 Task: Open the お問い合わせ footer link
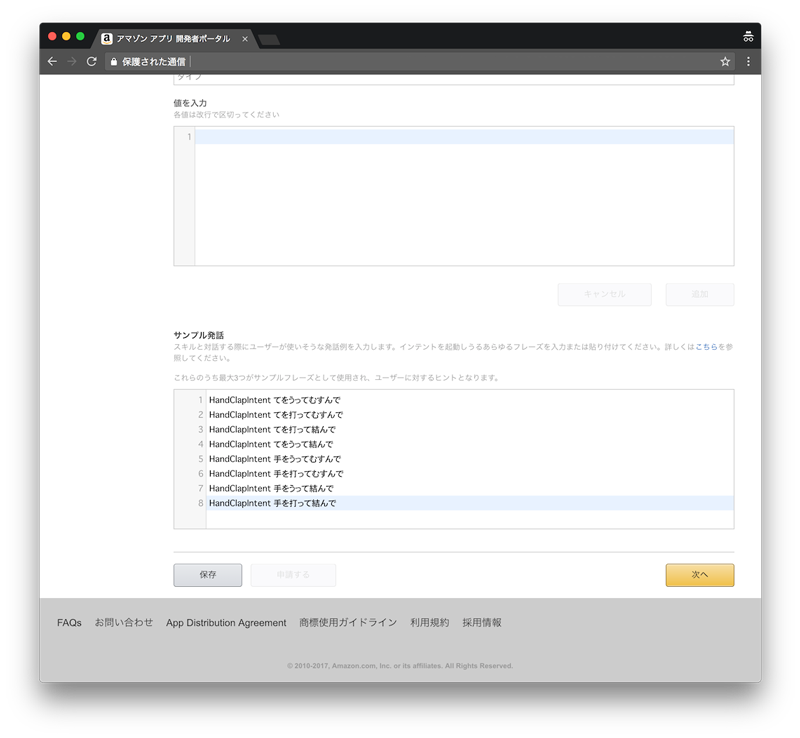point(124,623)
